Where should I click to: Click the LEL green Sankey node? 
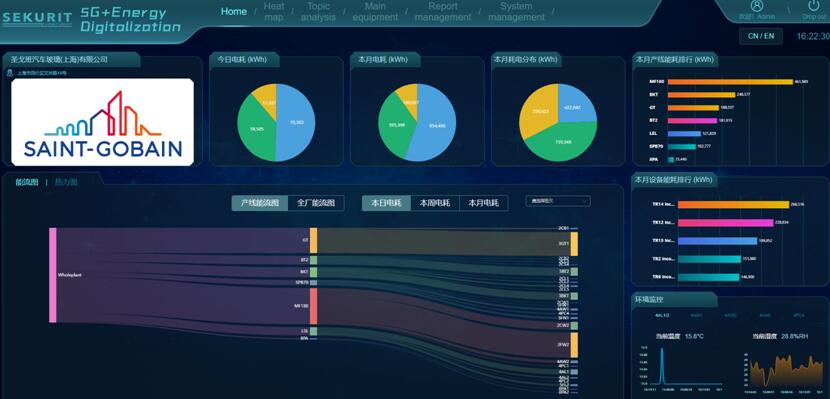coord(313,331)
